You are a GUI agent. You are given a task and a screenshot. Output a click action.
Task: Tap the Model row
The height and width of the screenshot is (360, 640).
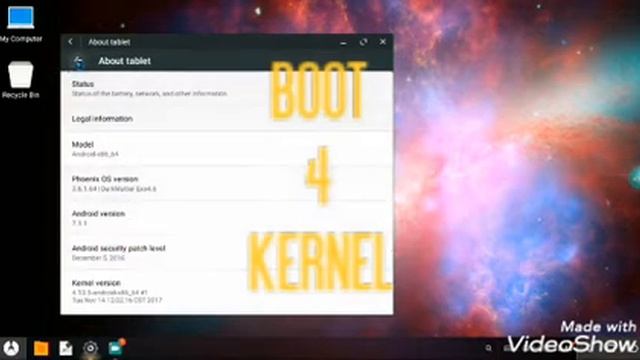coord(227,149)
